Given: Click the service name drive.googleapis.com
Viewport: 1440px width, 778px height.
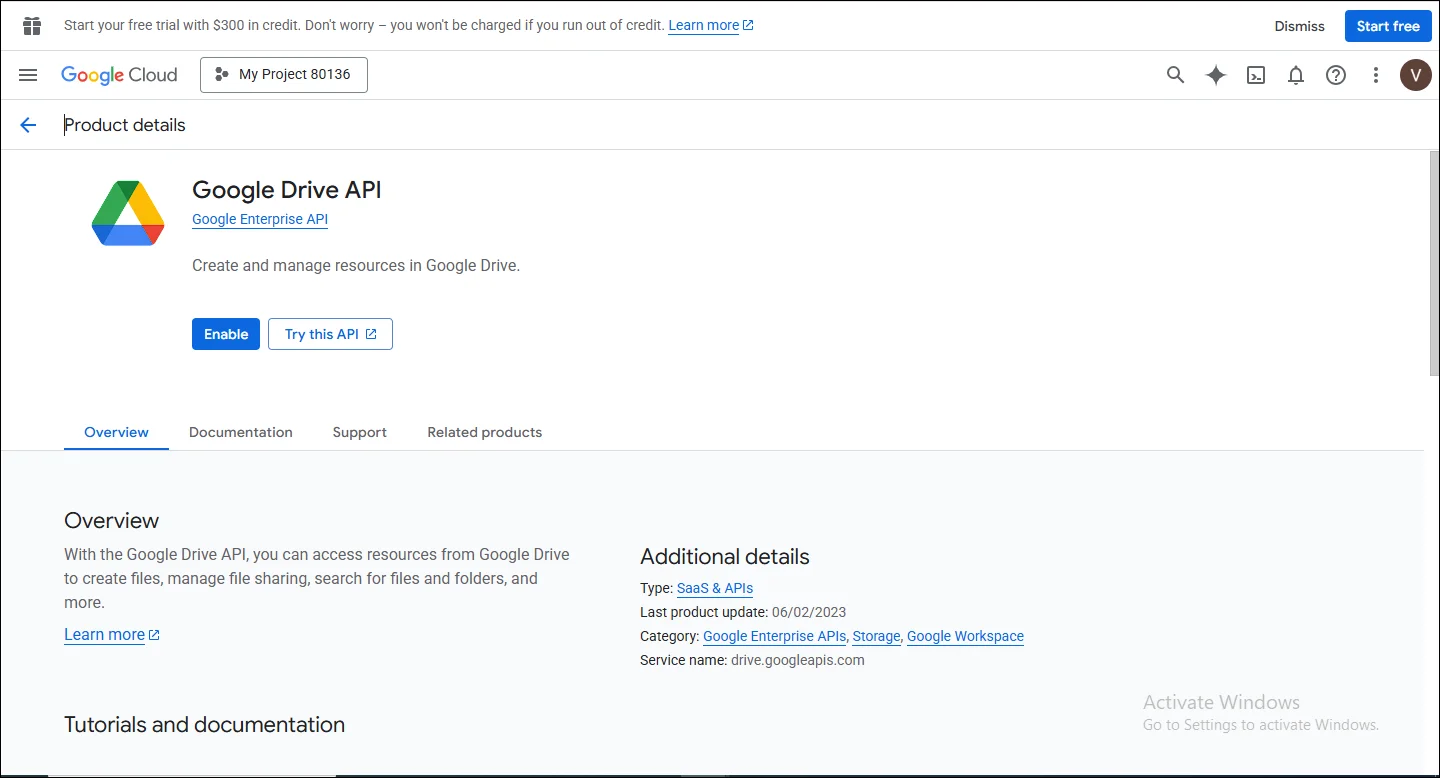Looking at the screenshot, I should coord(798,660).
